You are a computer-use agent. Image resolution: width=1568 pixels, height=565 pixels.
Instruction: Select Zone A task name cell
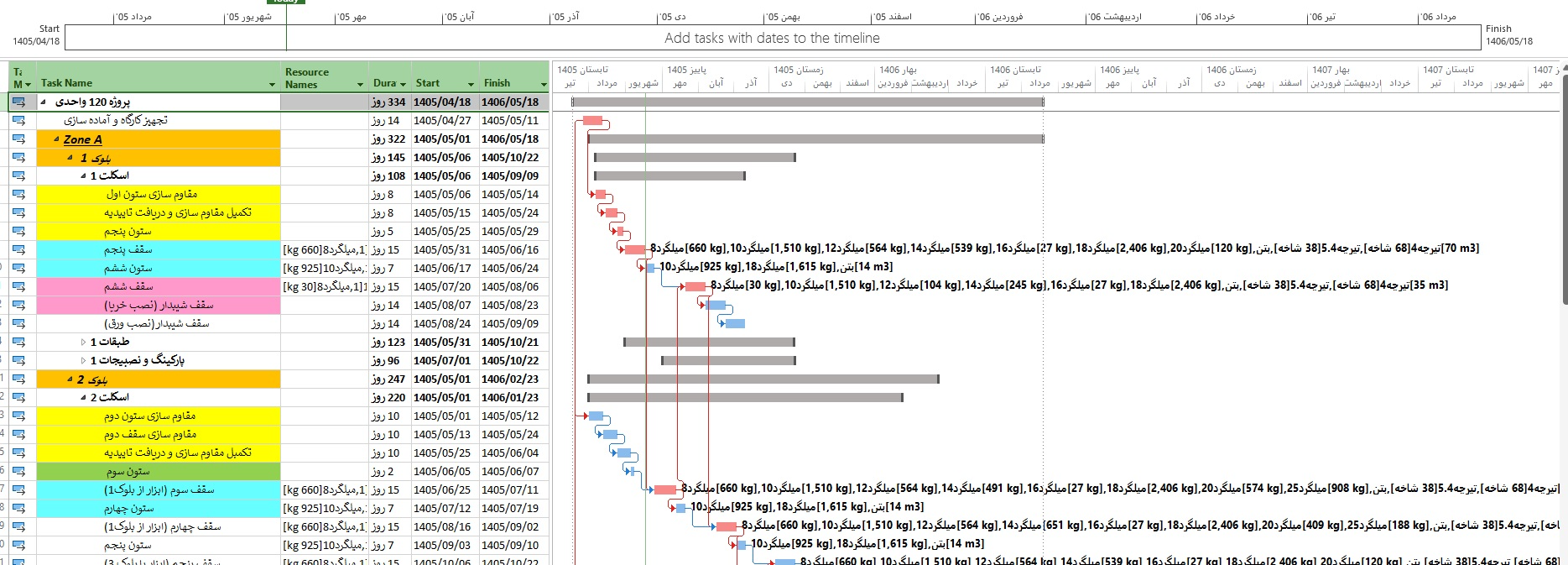click(x=159, y=139)
